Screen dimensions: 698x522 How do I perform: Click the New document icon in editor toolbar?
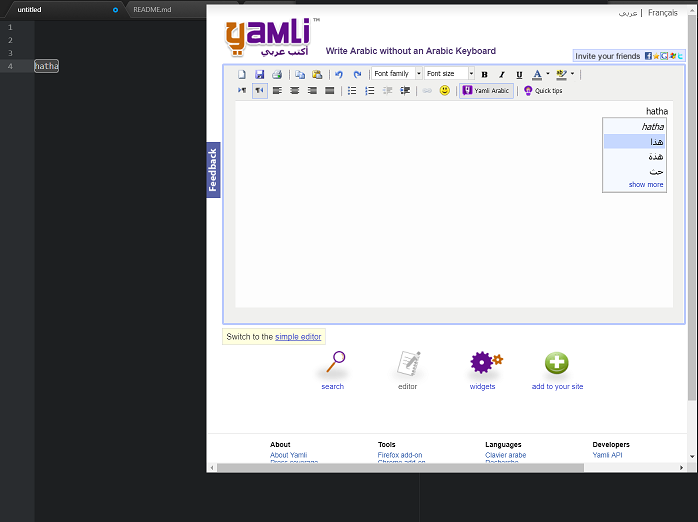coord(242,74)
